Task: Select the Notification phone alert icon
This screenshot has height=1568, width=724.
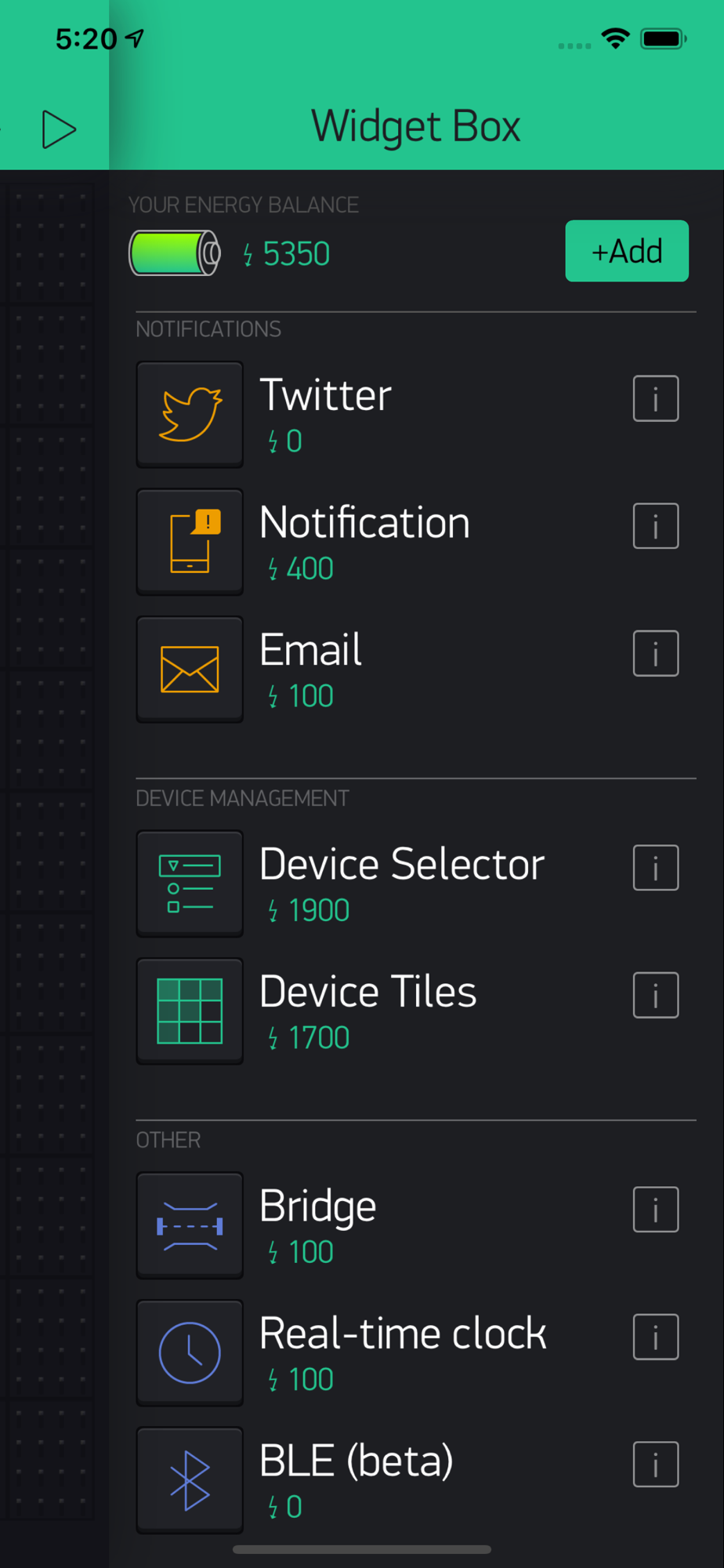Action: pyautogui.click(x=190, y=542)
